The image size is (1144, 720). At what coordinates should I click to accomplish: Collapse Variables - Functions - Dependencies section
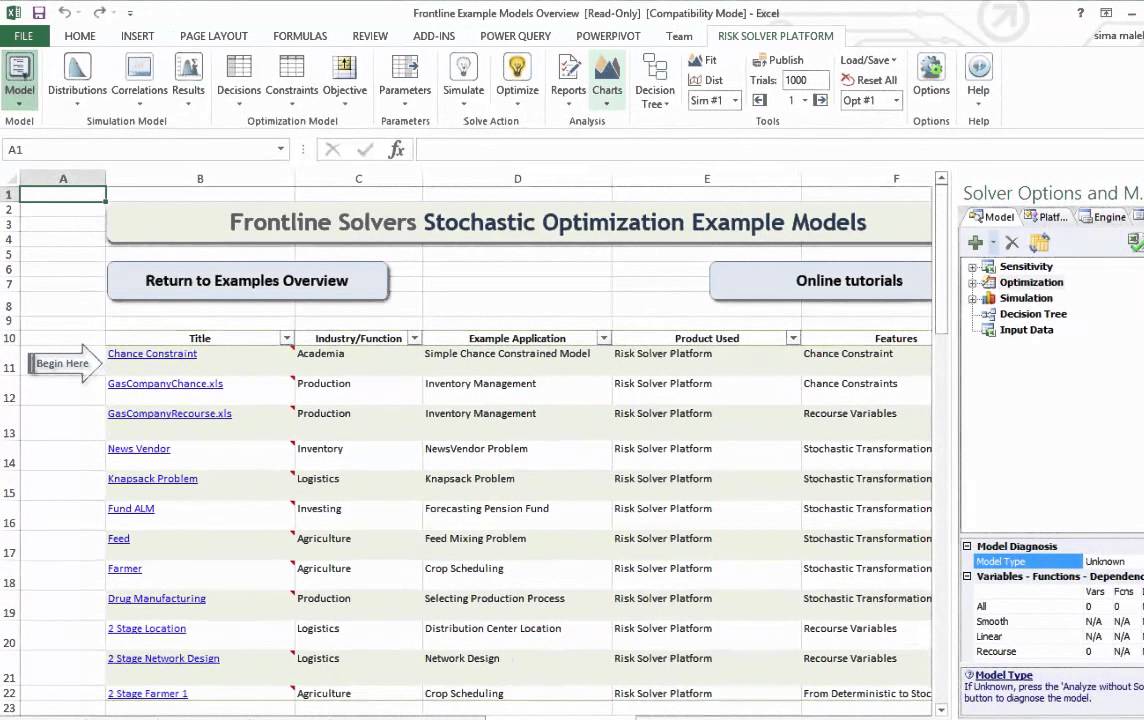[967, 576]
